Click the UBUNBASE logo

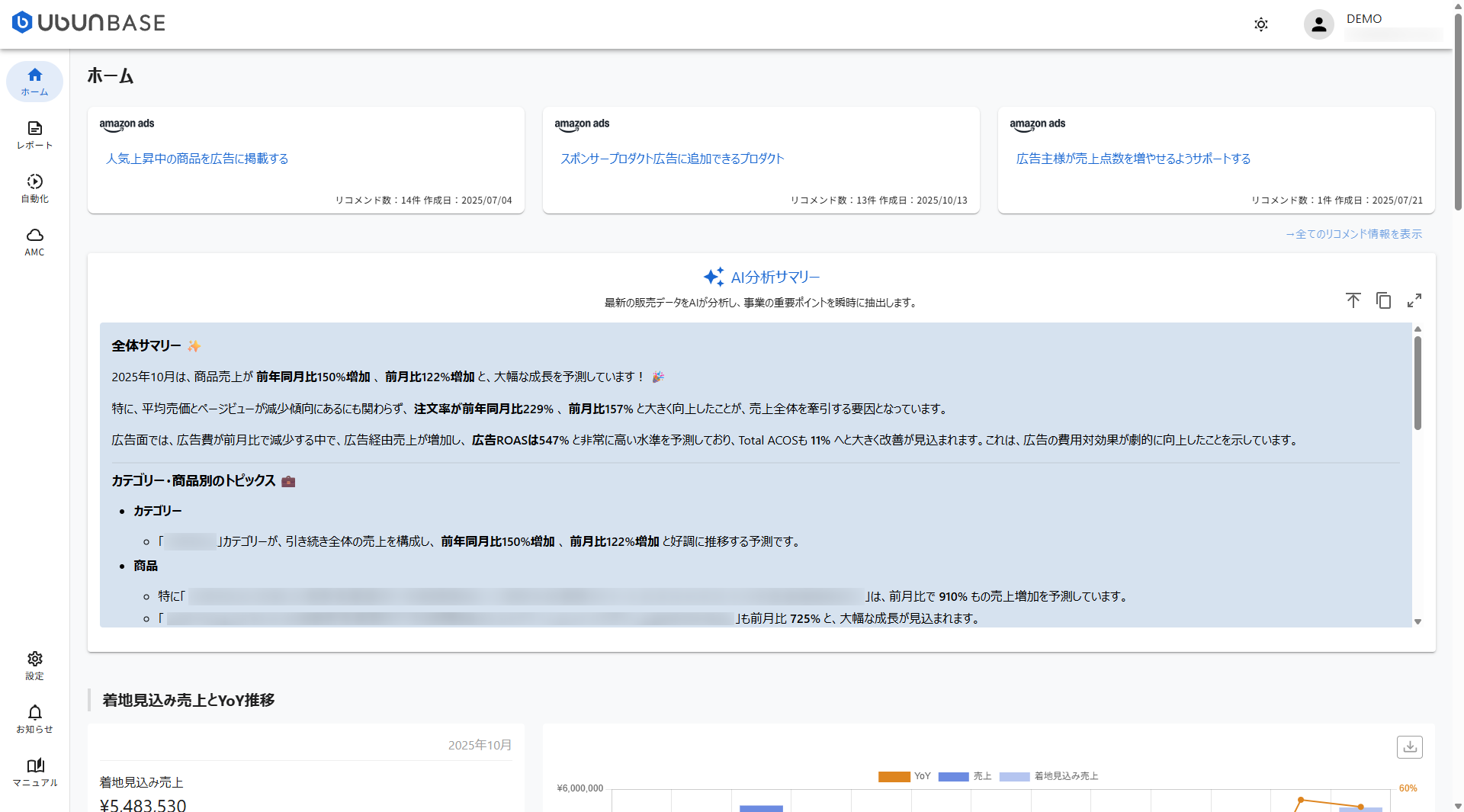(x=88, y=23)
